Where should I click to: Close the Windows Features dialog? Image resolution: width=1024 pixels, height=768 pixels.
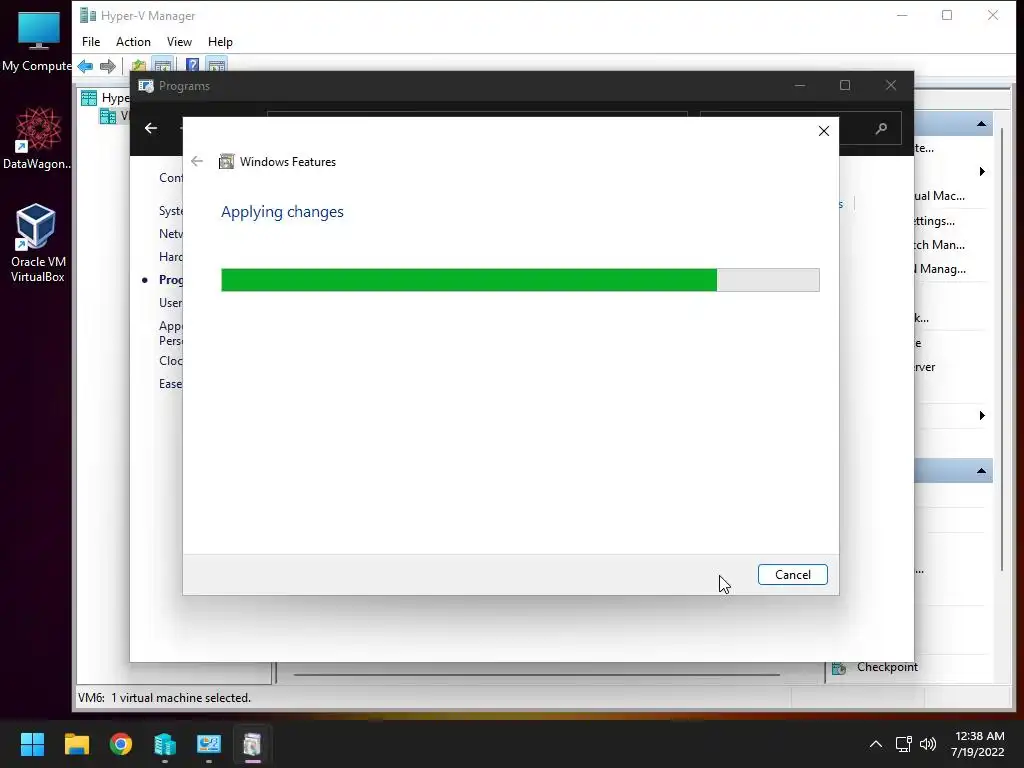pyautogui.click(x=824, y=131)
